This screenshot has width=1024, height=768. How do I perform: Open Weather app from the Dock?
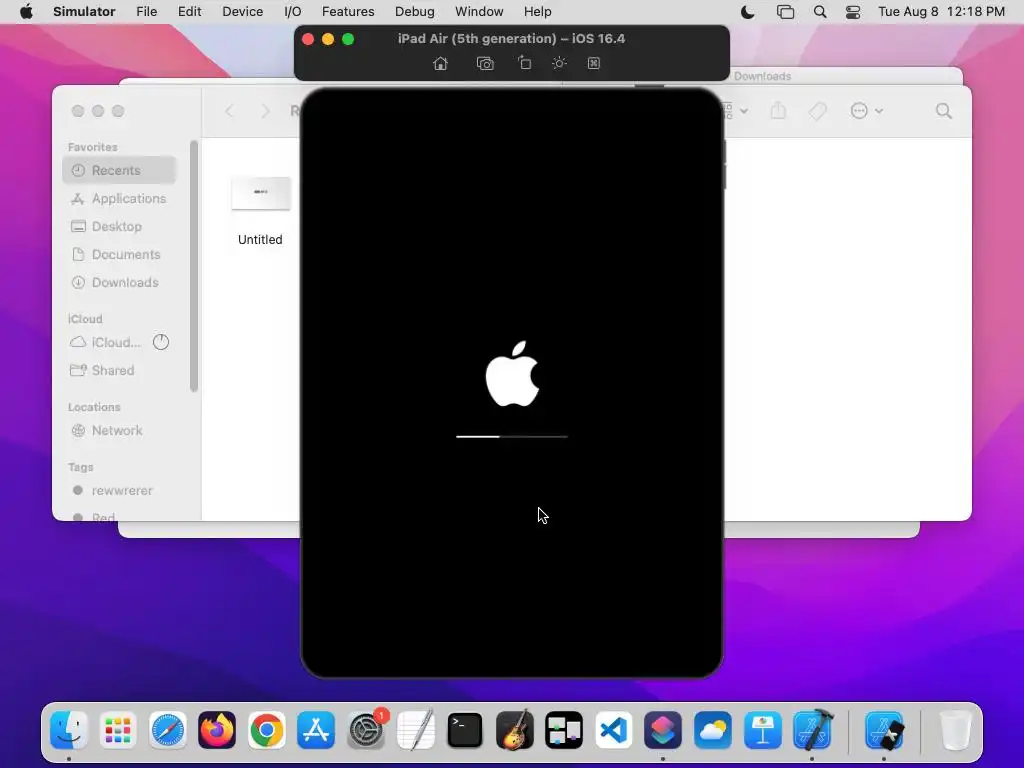[x=712, y=729]
